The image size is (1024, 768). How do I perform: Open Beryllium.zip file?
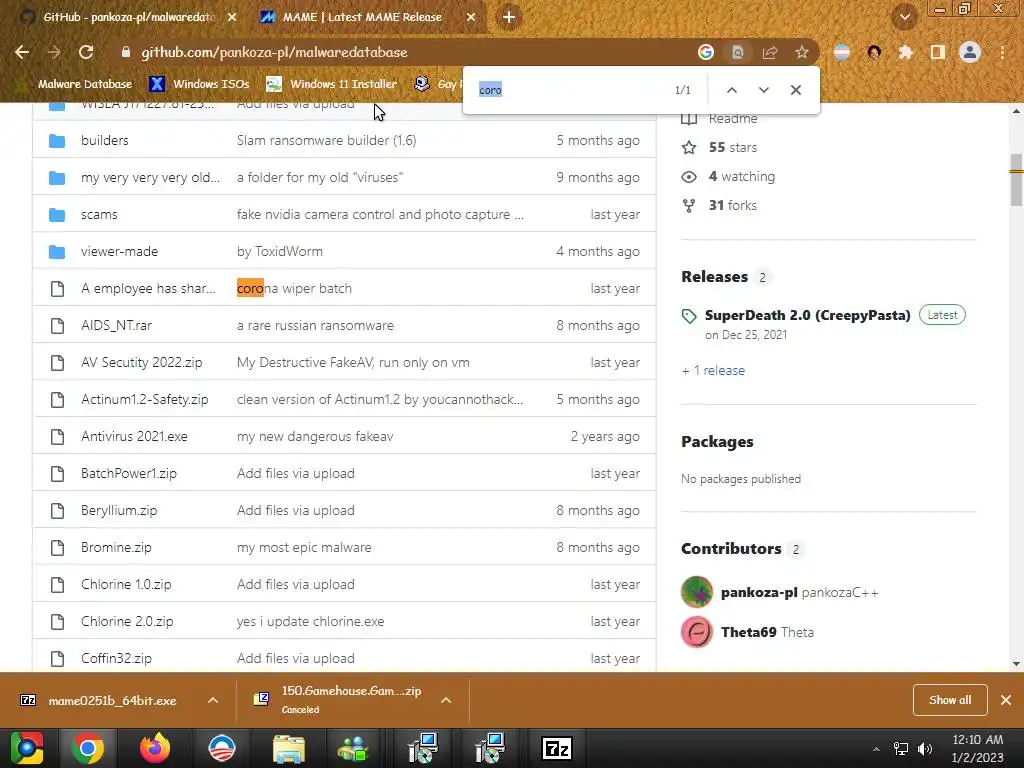(119, 510)
